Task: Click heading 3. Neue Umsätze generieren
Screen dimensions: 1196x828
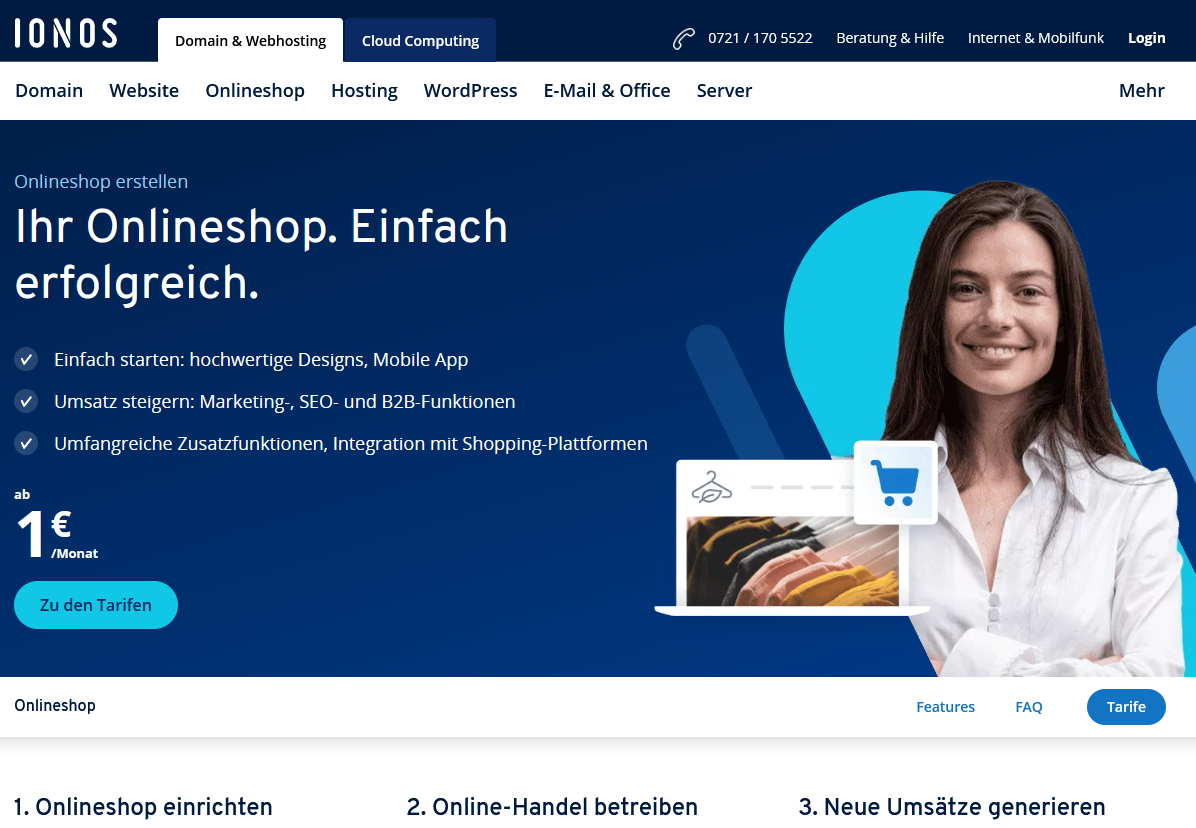Action: [x=952, y=807]
